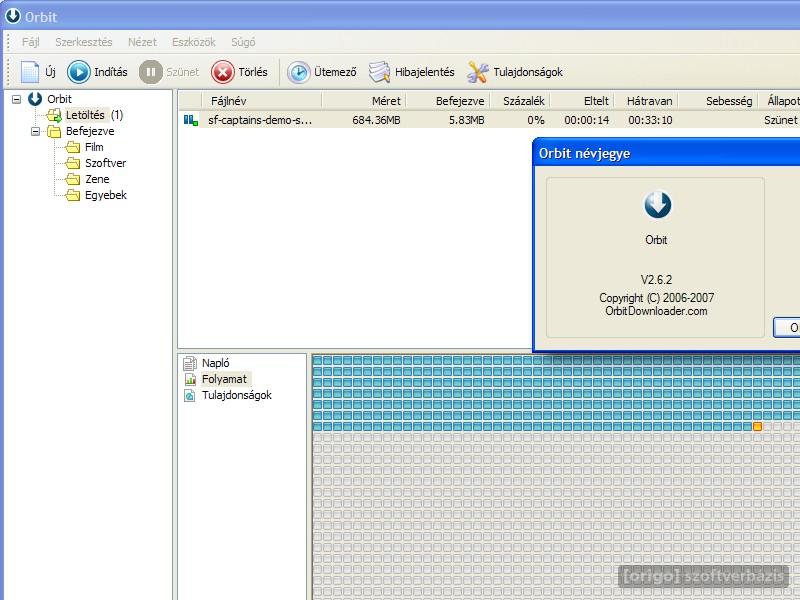
Task: Open the Súgó menu
Action: click(243, 42)
